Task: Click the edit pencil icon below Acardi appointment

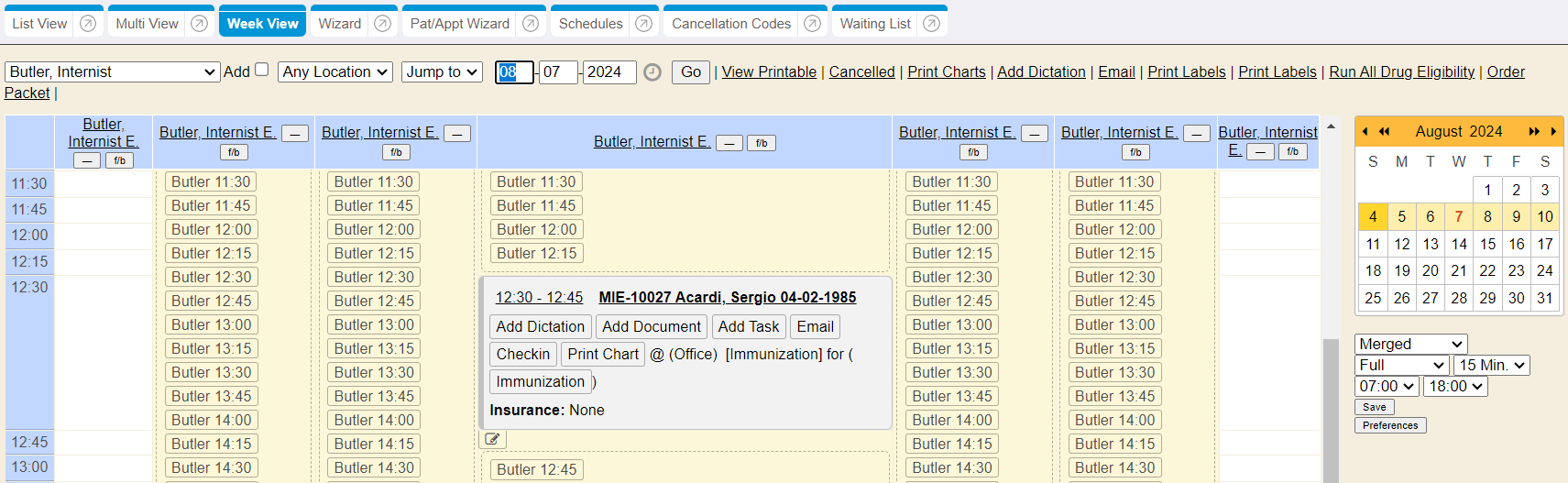Action: [493, 439]
